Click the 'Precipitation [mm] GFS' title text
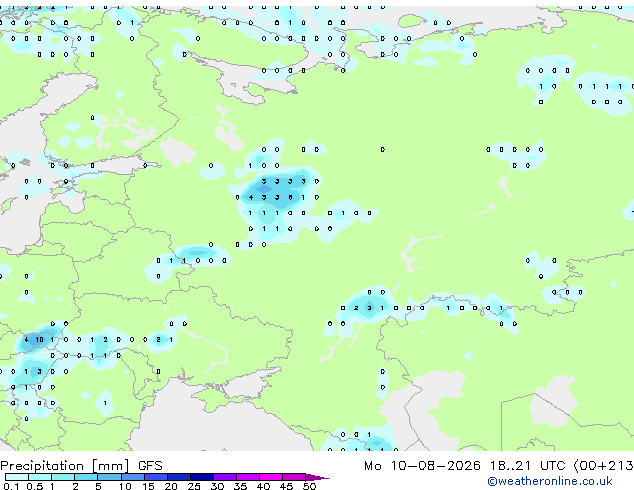Image resolution: width=634 pixels, height=490 pixels. coord(81,466)
